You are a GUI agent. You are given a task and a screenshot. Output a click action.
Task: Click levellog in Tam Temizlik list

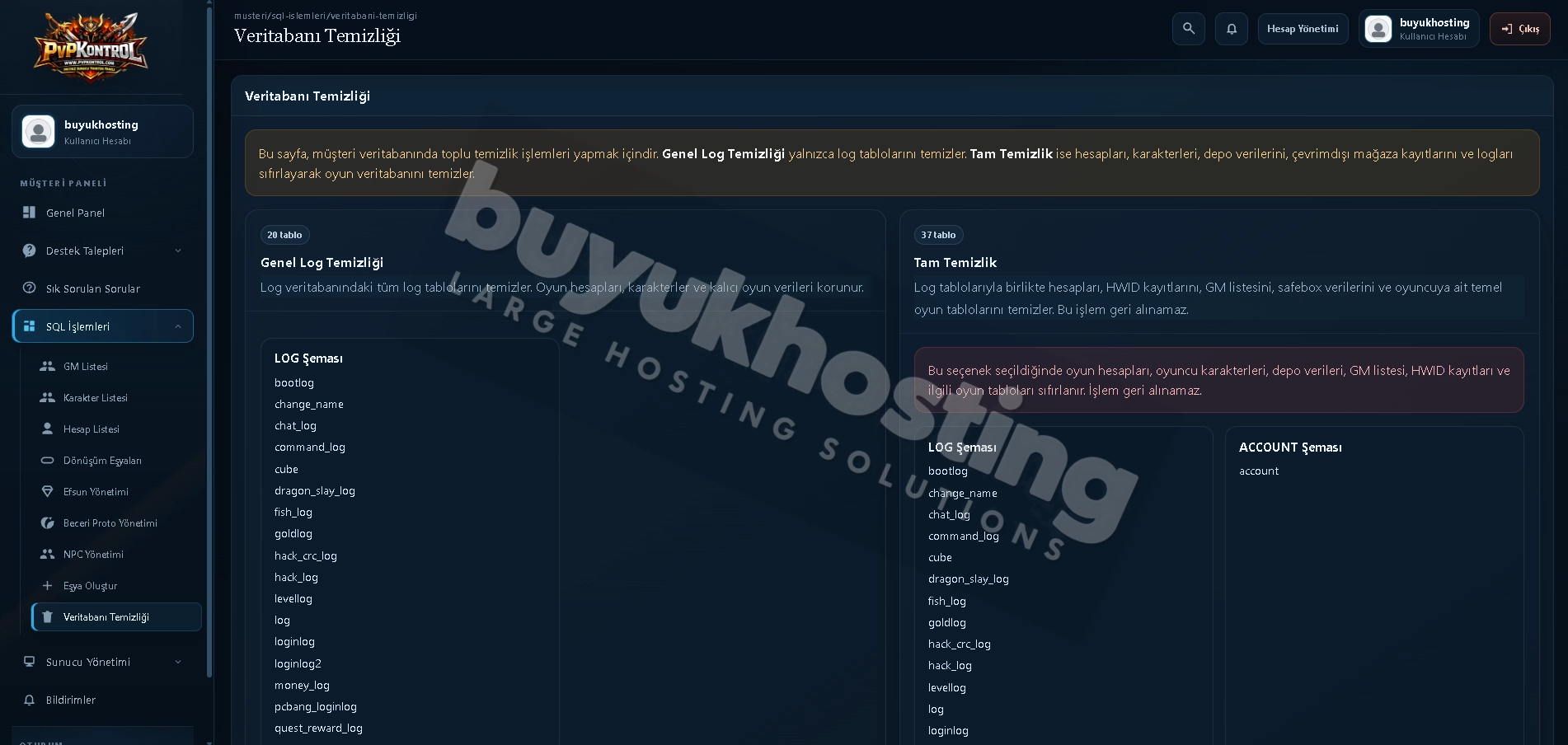(x=947, y=687)
